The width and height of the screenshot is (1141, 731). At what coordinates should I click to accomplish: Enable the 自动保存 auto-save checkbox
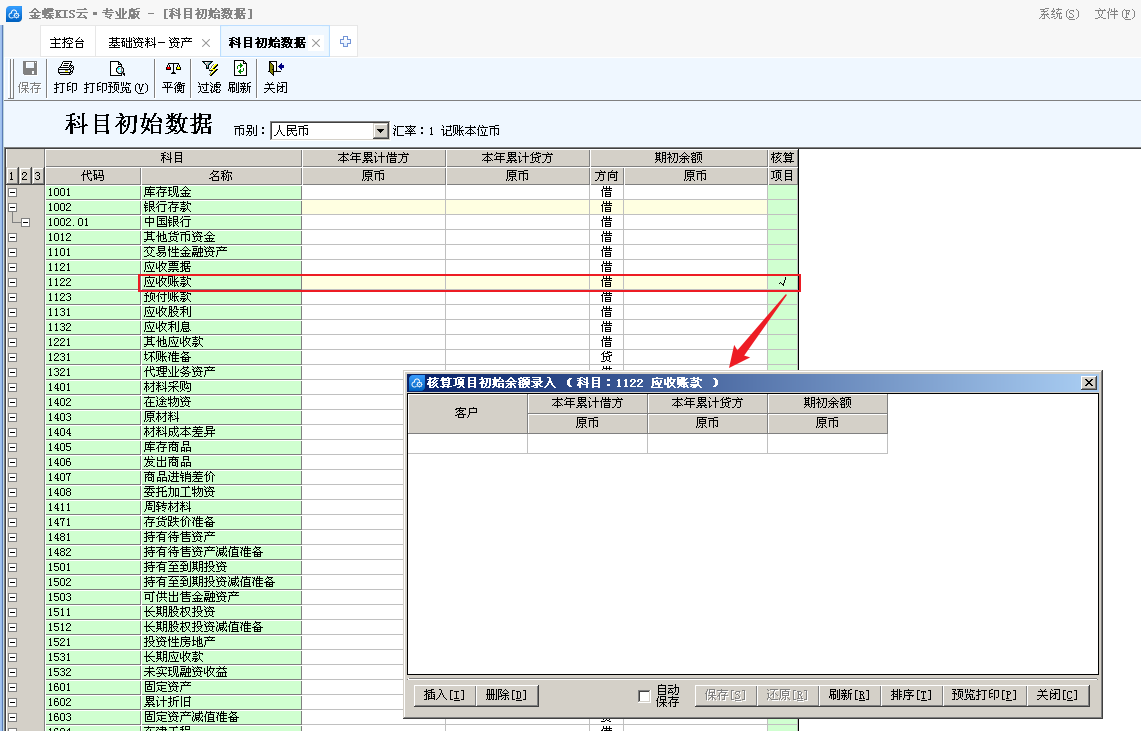click(644, 696)
